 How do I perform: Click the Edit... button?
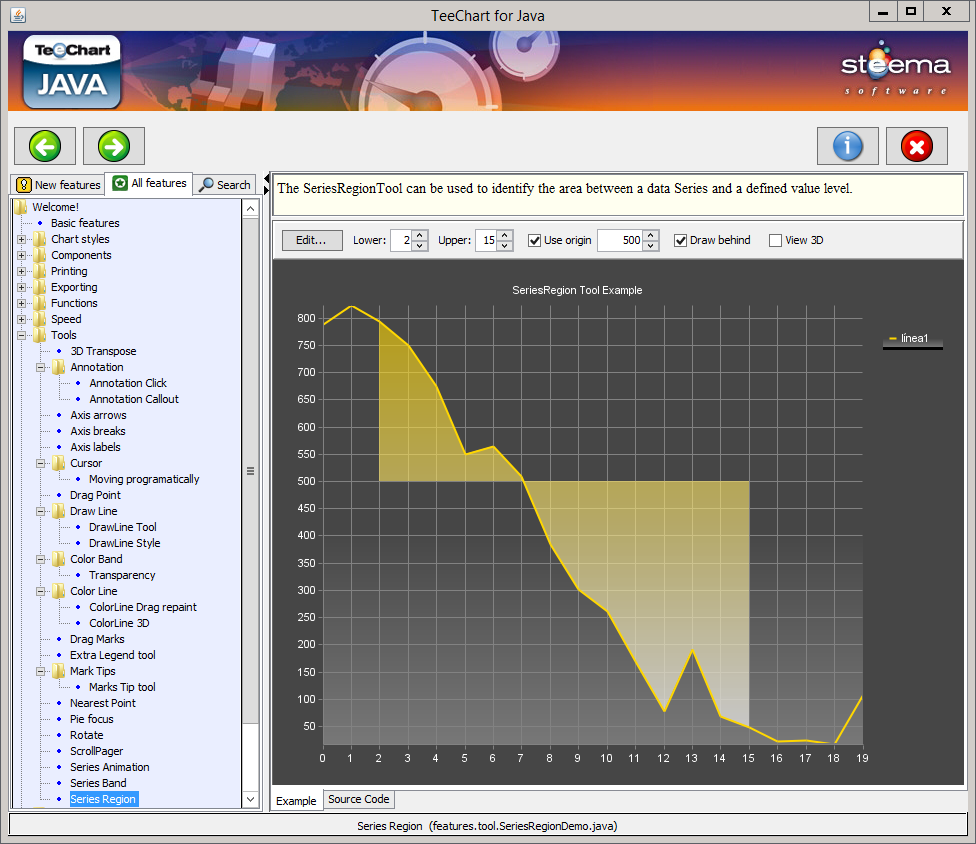312,240
